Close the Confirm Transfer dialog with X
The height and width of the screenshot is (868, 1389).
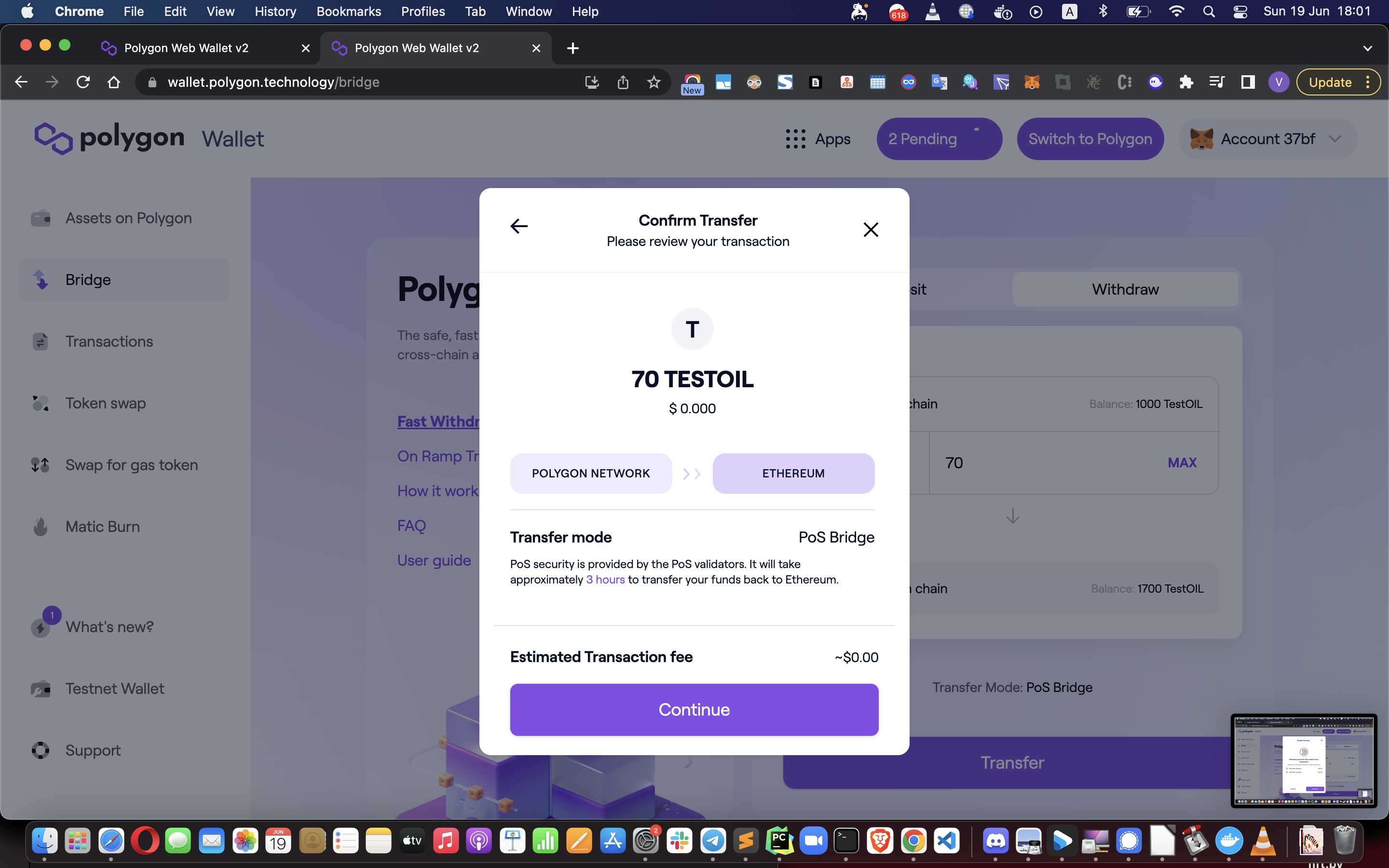[x=870, y=230]
